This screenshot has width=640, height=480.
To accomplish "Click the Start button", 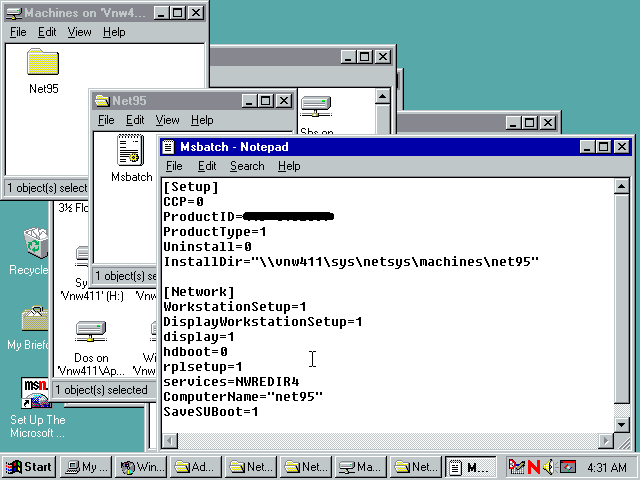I will coord(29,467).
